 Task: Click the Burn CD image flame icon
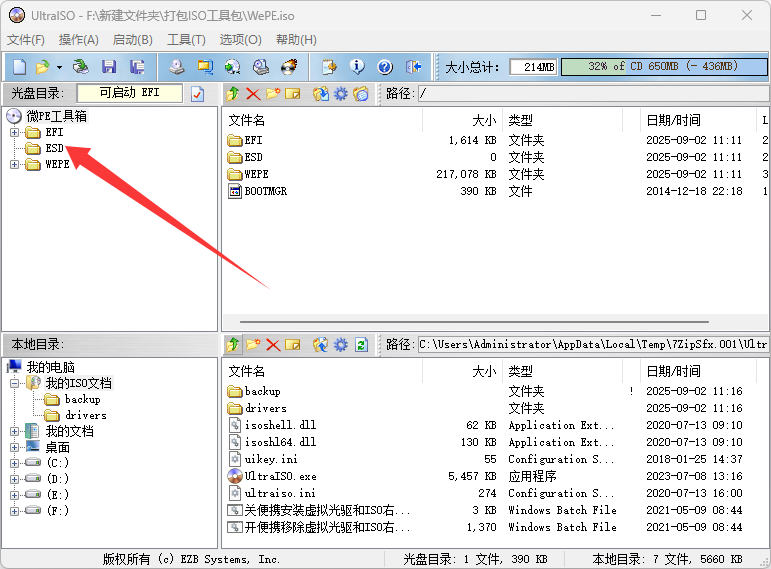(289, 67)
